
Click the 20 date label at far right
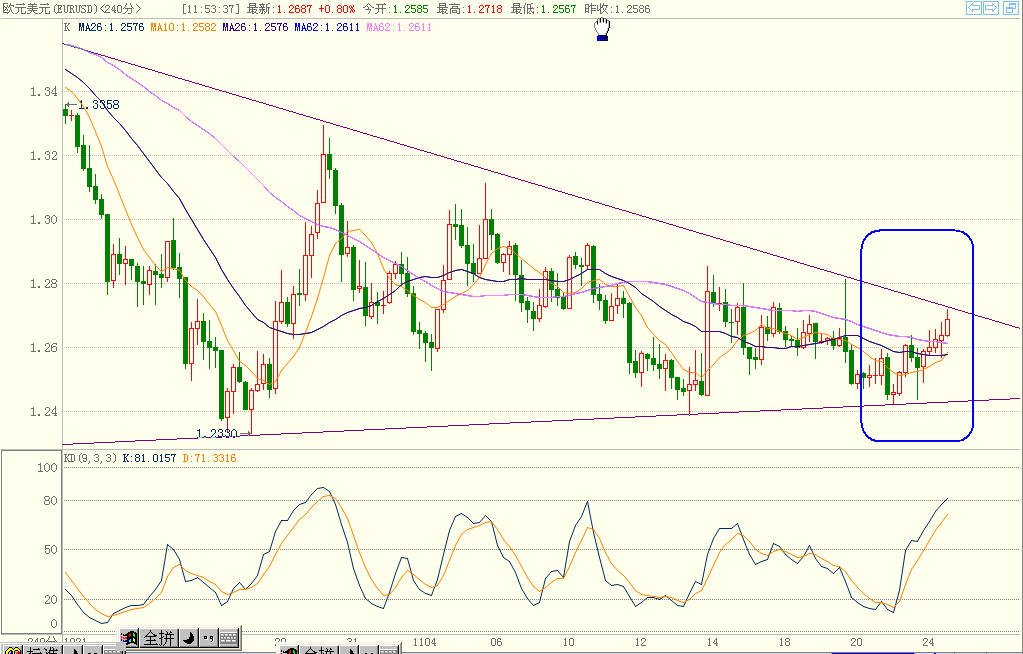tap(856, 642)
